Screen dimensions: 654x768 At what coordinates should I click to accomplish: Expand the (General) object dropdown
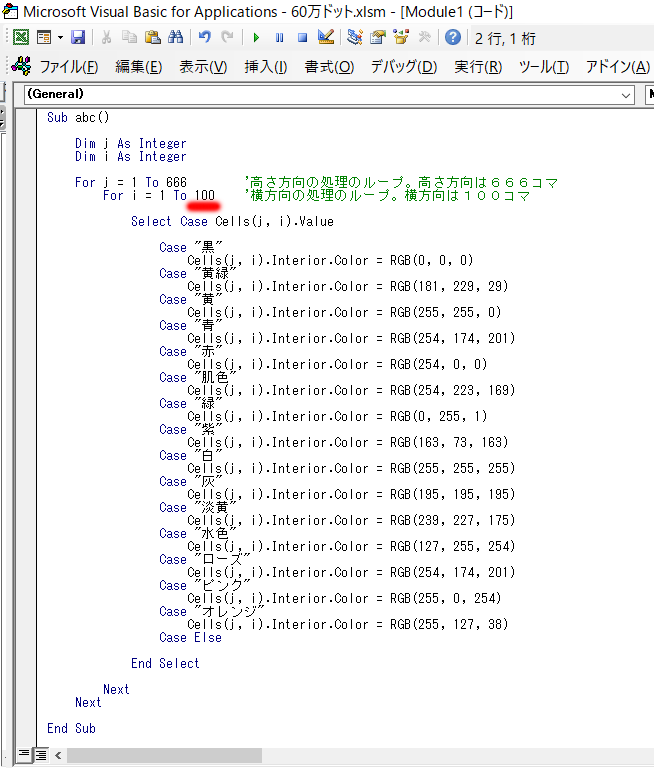point(626,95)
